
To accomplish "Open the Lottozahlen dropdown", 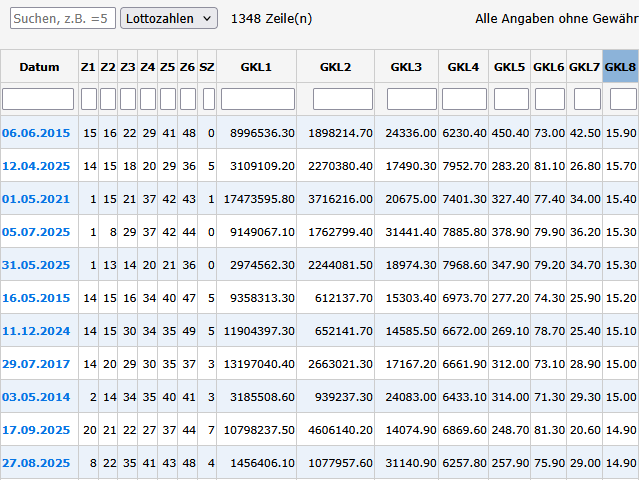I will [169, 18].
